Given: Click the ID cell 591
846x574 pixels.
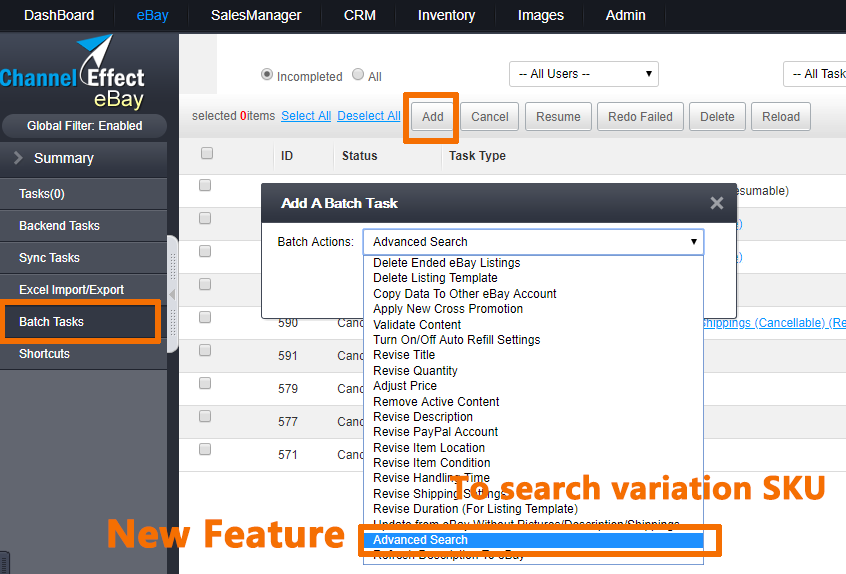Looking at the screenshot, I should click(x=288, y=356).
